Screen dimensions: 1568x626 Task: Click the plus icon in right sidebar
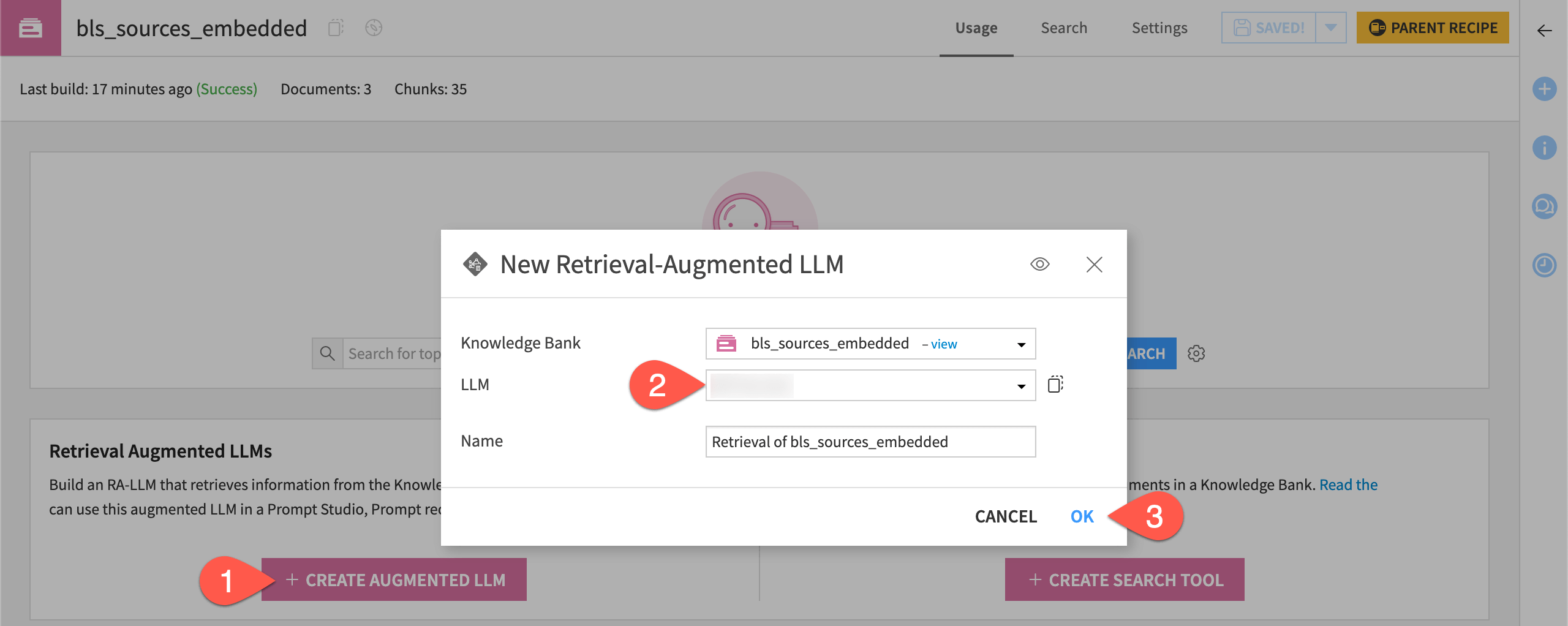(1545, 89)
